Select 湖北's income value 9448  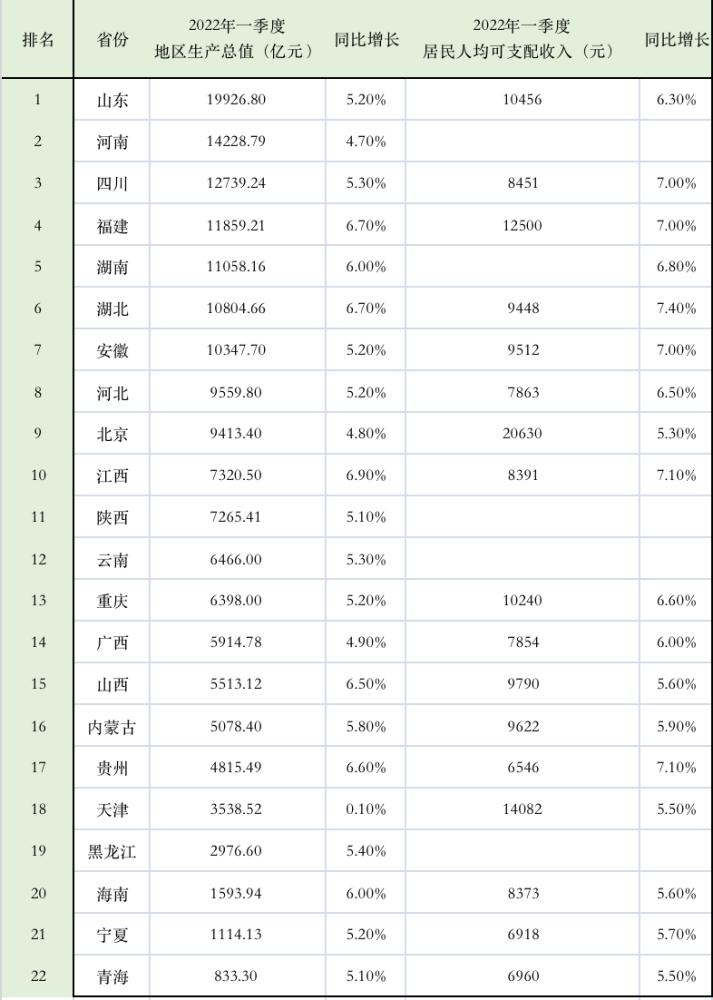(x=522, y=308)
